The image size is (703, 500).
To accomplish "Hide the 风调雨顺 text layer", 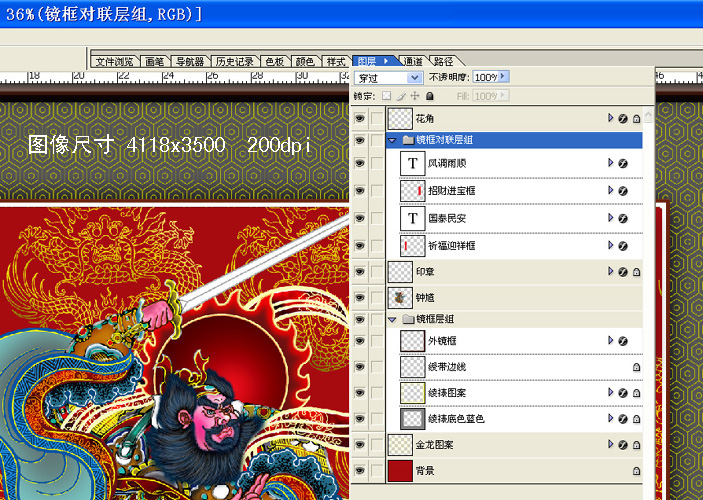I will [360, 163].
